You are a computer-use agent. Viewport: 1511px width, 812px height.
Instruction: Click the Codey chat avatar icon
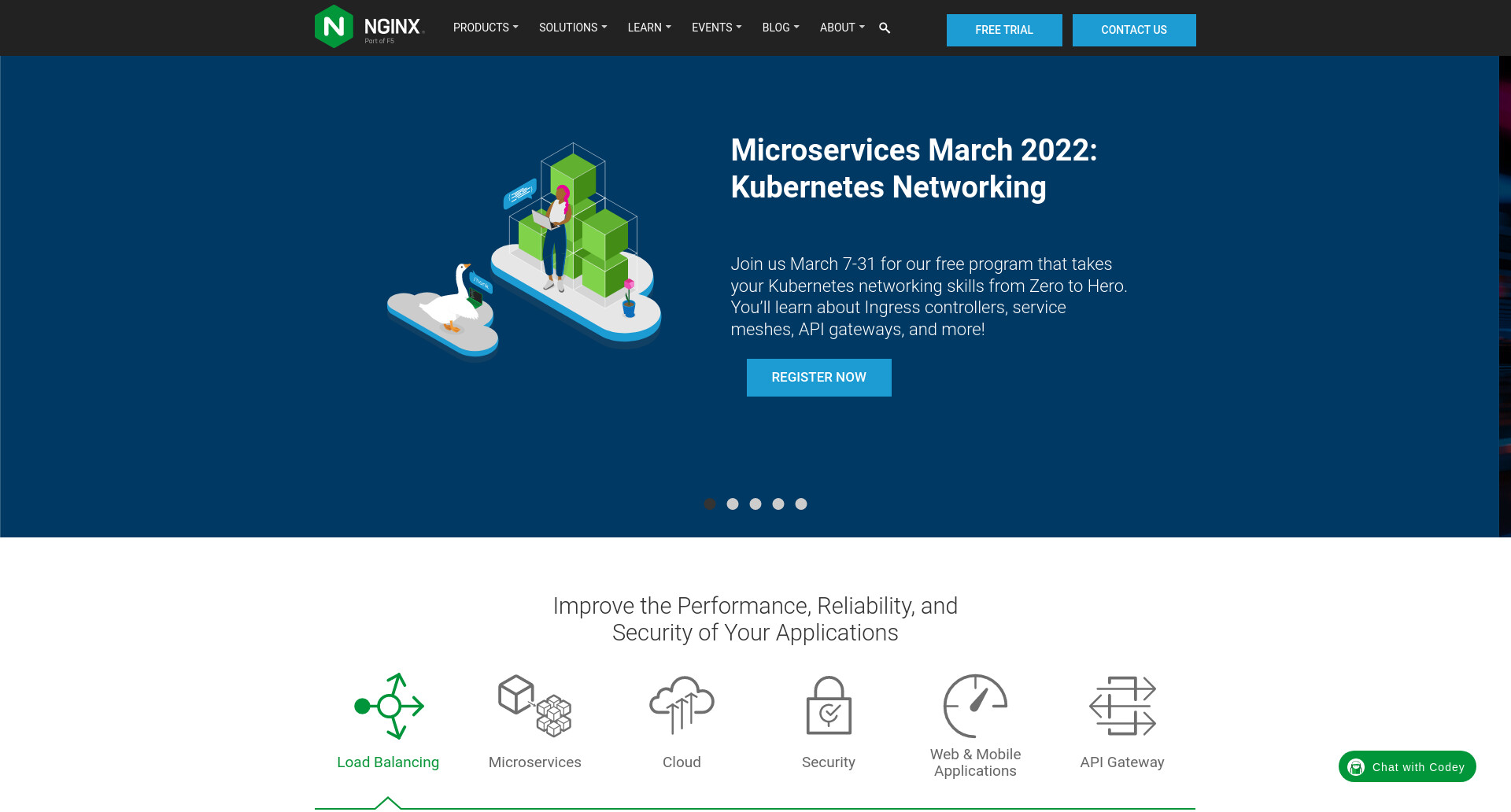coord(1356,767)
